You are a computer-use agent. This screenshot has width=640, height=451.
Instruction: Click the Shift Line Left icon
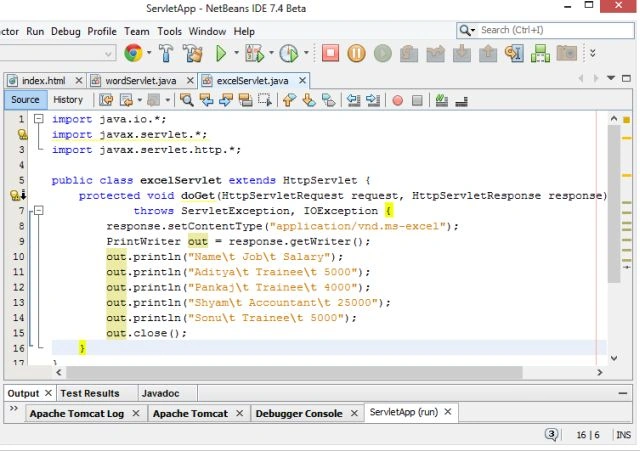click(x=353, y=100)
